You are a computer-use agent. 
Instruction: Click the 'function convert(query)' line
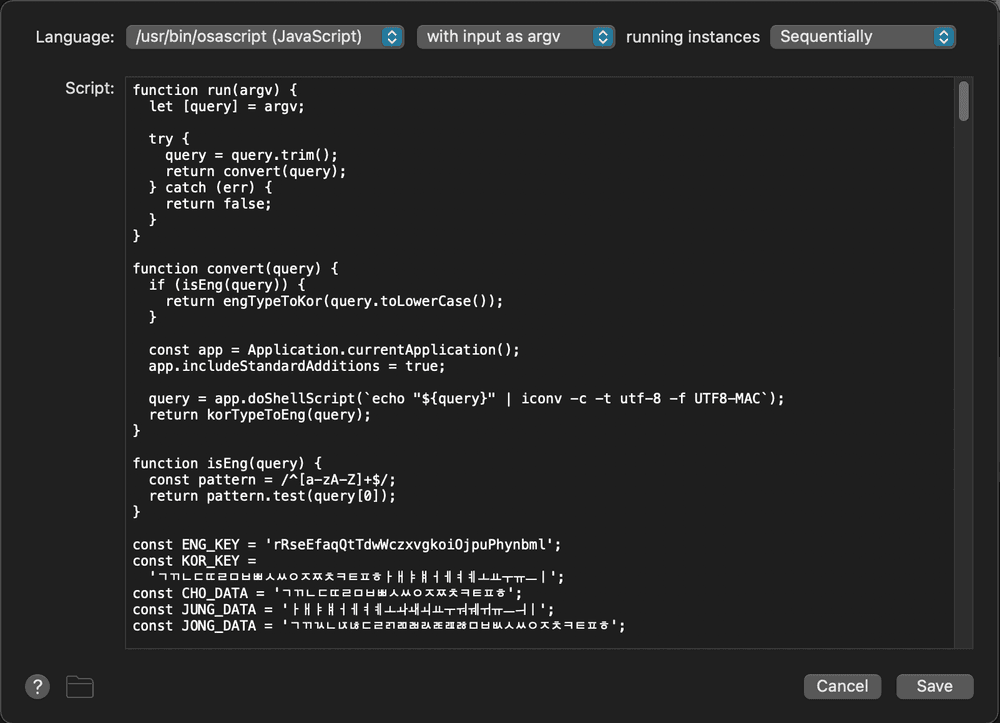(236, 268)
